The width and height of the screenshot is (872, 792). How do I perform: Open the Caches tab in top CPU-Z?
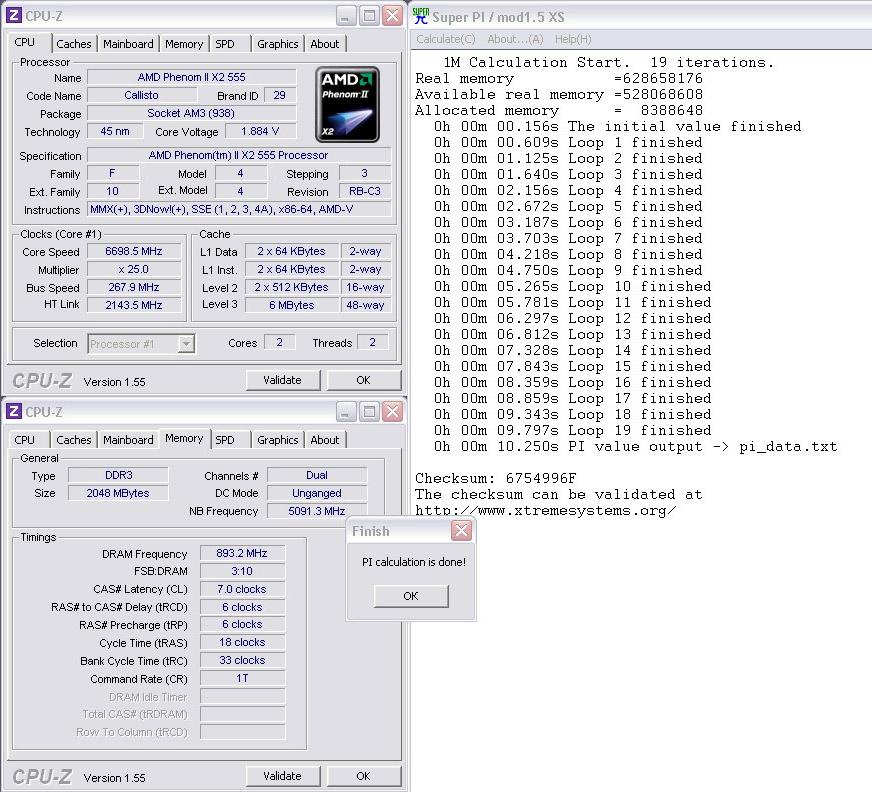click(73, 44)
